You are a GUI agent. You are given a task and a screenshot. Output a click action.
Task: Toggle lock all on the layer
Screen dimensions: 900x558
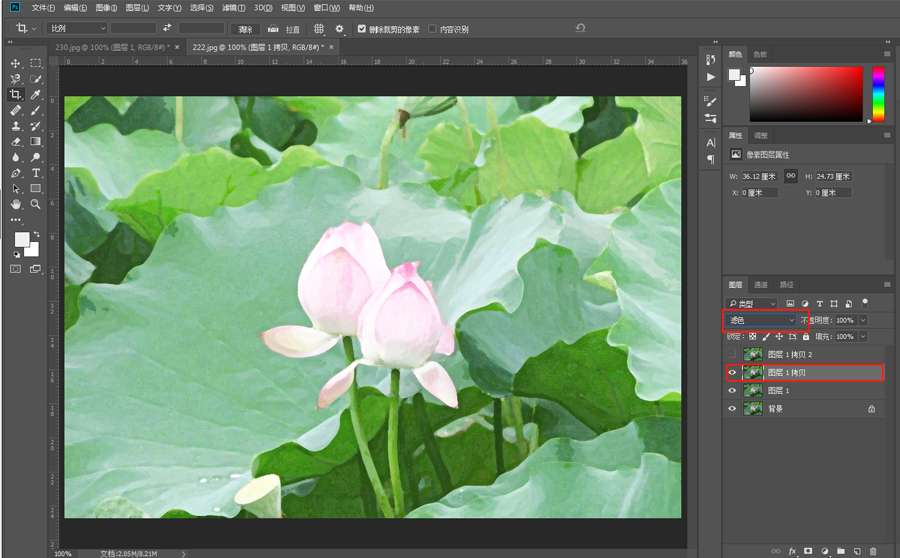[x=806, y=336]
